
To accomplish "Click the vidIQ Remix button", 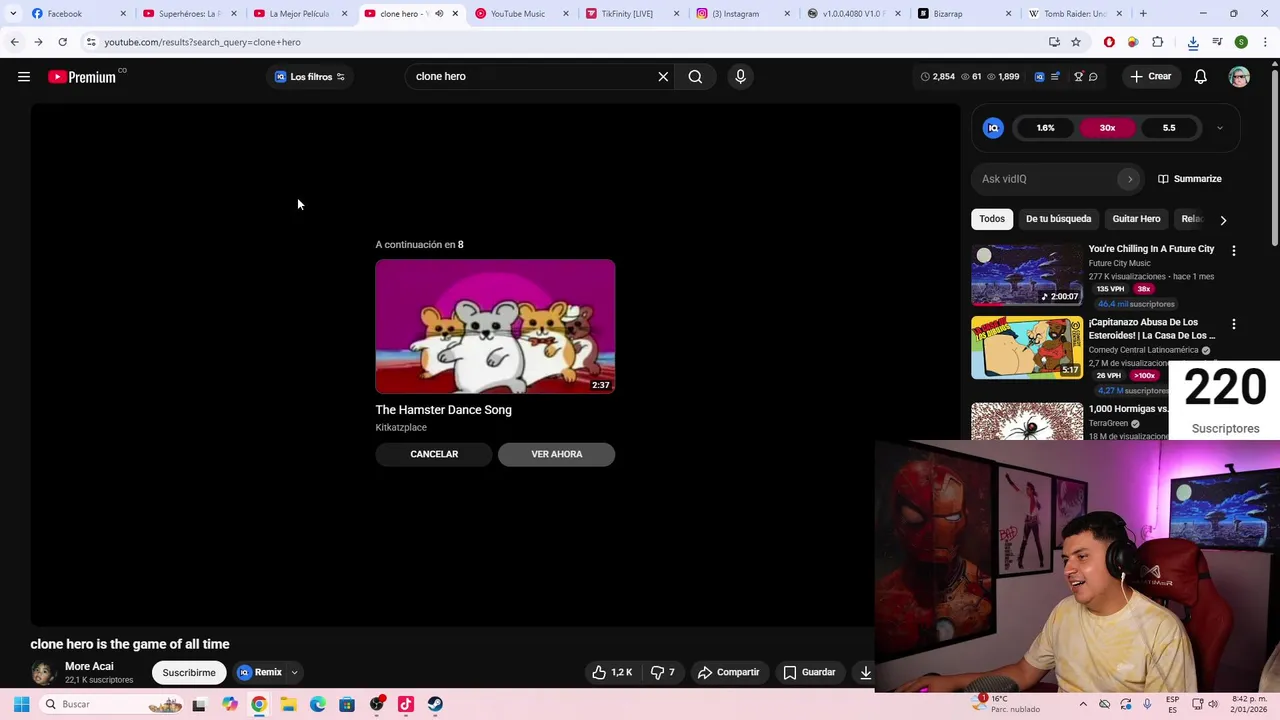I will 260,673.
